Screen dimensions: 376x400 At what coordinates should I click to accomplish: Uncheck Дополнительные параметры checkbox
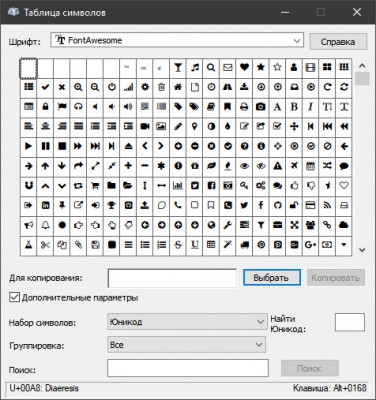(14, 297)
